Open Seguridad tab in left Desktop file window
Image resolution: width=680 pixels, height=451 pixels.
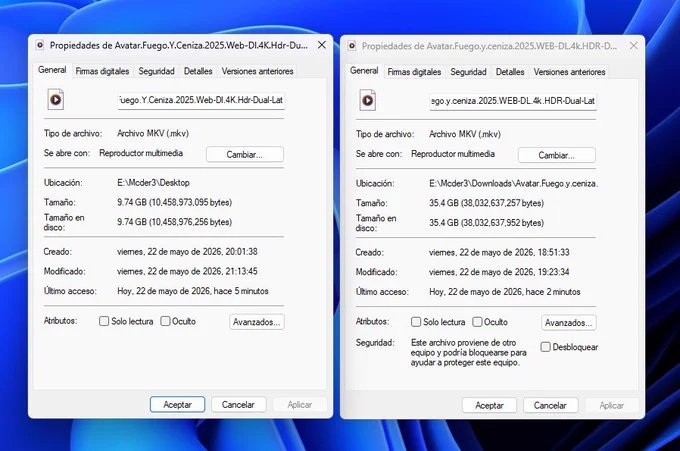pos(156,71)
